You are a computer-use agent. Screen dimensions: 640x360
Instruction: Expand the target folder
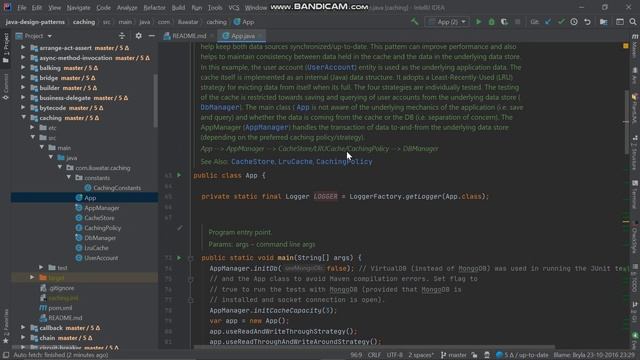tap(33, 278)
